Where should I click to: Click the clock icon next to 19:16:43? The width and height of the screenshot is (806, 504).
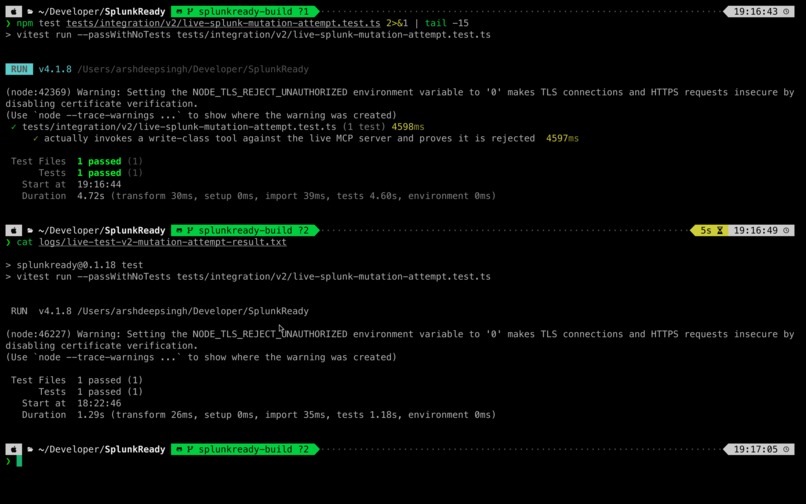(x=786, y=11)
